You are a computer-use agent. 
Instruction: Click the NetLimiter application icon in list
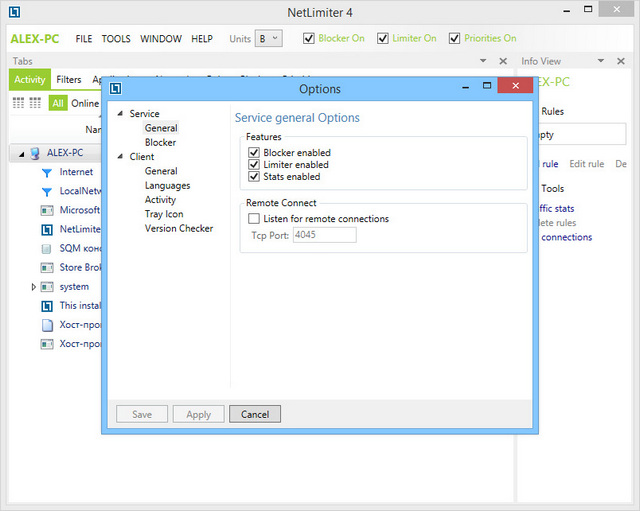tap(46, 229)
